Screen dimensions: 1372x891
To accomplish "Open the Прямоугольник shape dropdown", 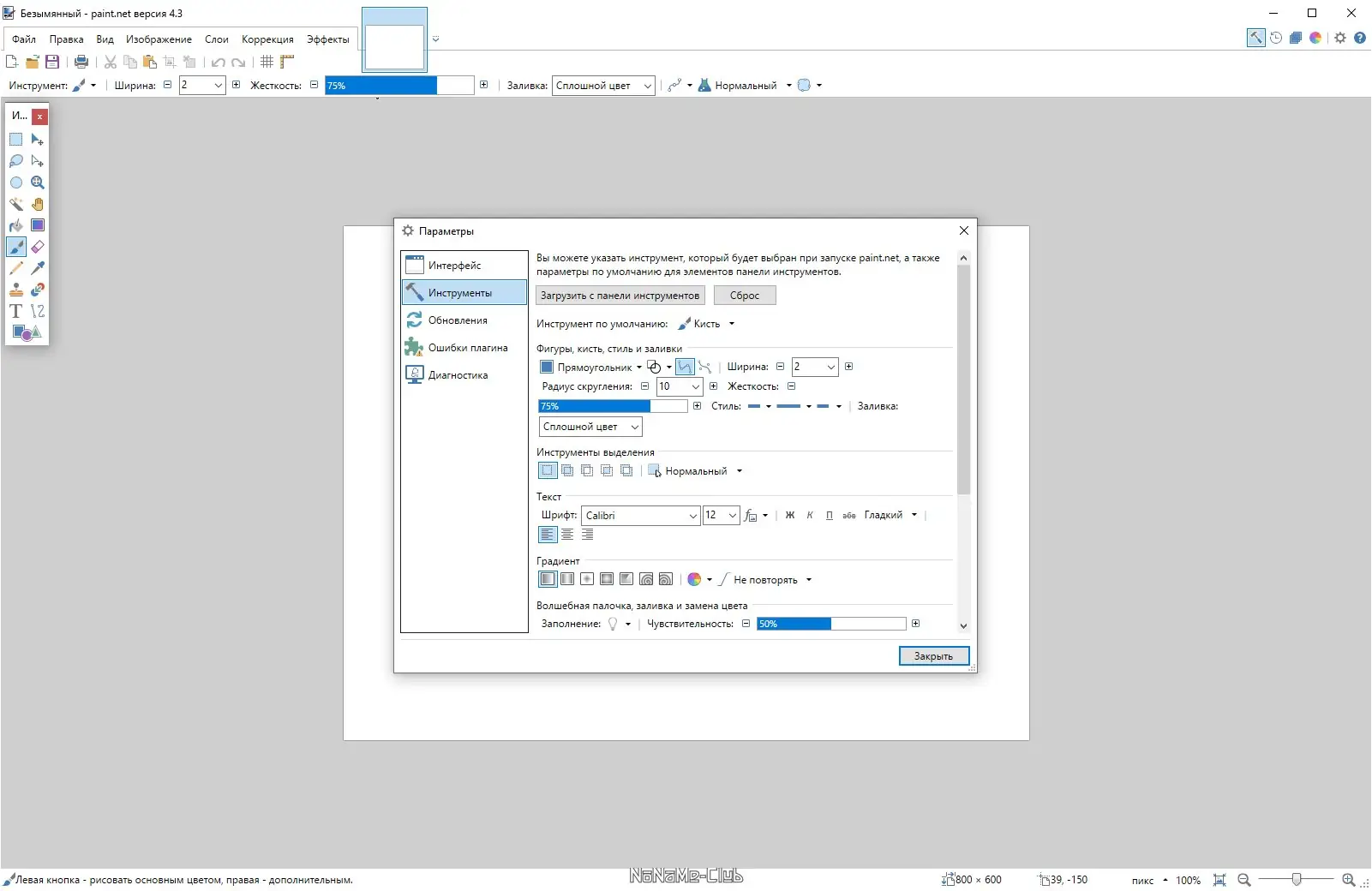I will [x=591, y=368].
